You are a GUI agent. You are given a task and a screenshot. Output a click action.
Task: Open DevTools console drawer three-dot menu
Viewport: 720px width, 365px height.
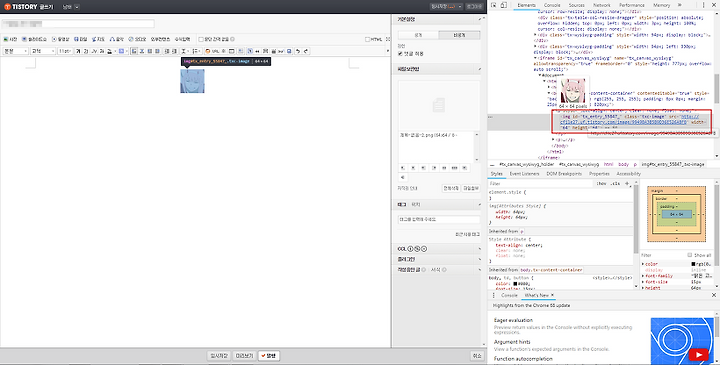494,295
